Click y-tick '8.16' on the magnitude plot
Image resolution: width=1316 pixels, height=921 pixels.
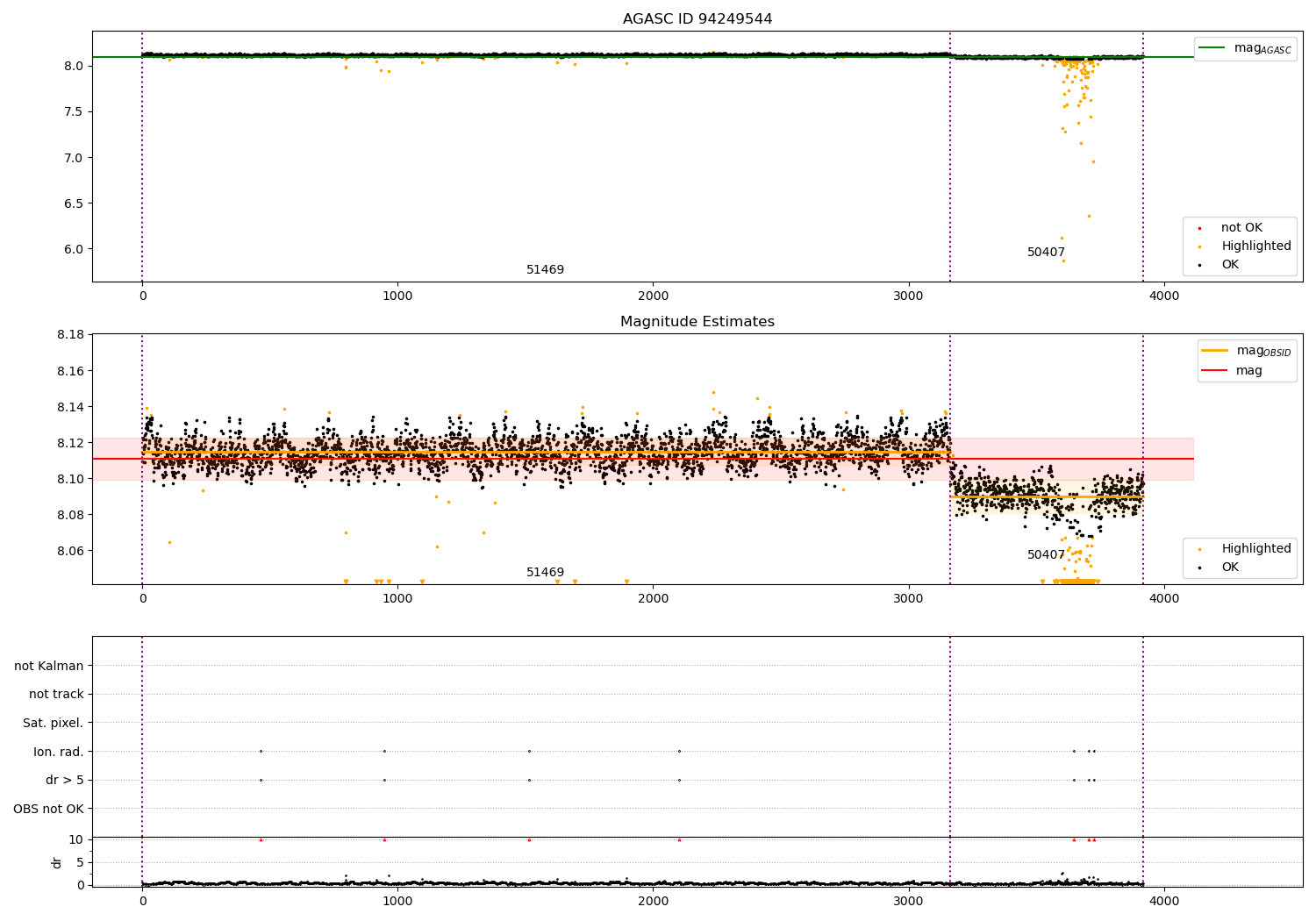[x=70, y=371]
